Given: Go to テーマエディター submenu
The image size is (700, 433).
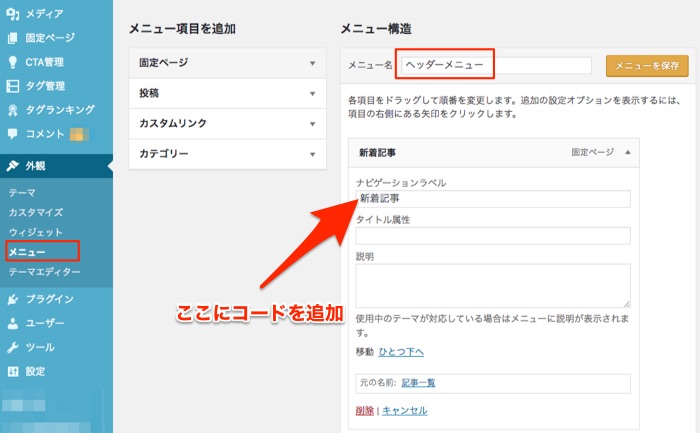Looking at the screenshot, I should point(45,271).
